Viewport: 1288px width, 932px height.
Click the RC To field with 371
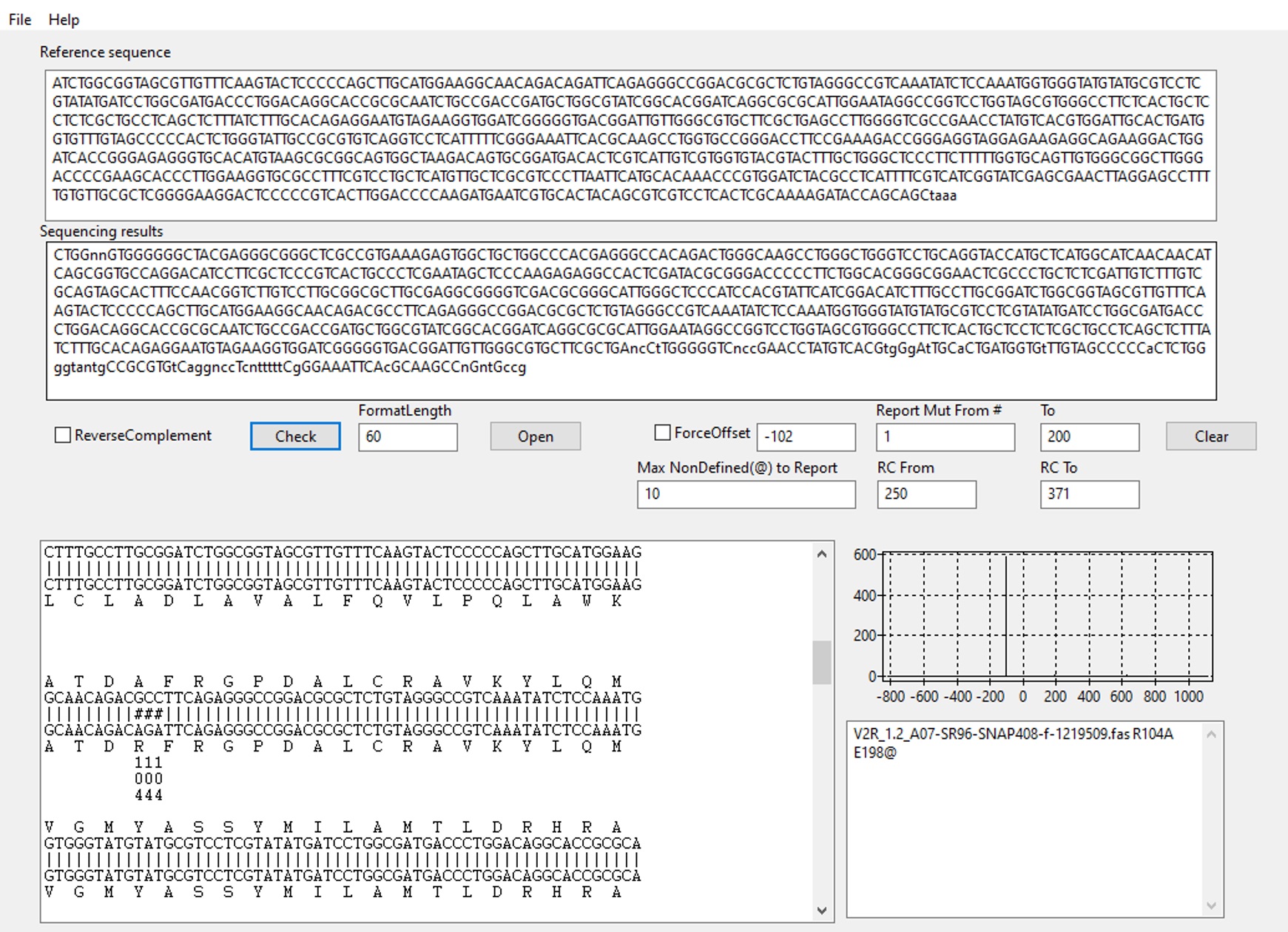(x=1090, y=494)
